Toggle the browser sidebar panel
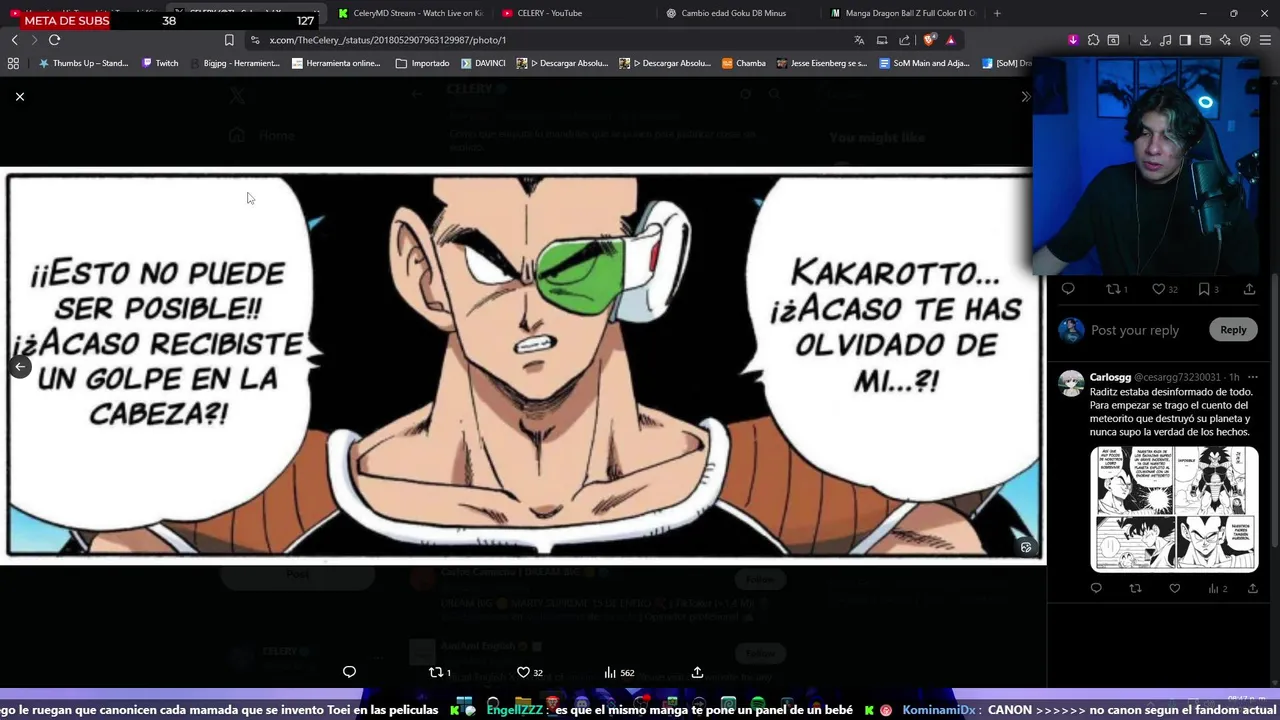Image resolution: width=1280 pixels, height=720 pixels. point(1185,40)
